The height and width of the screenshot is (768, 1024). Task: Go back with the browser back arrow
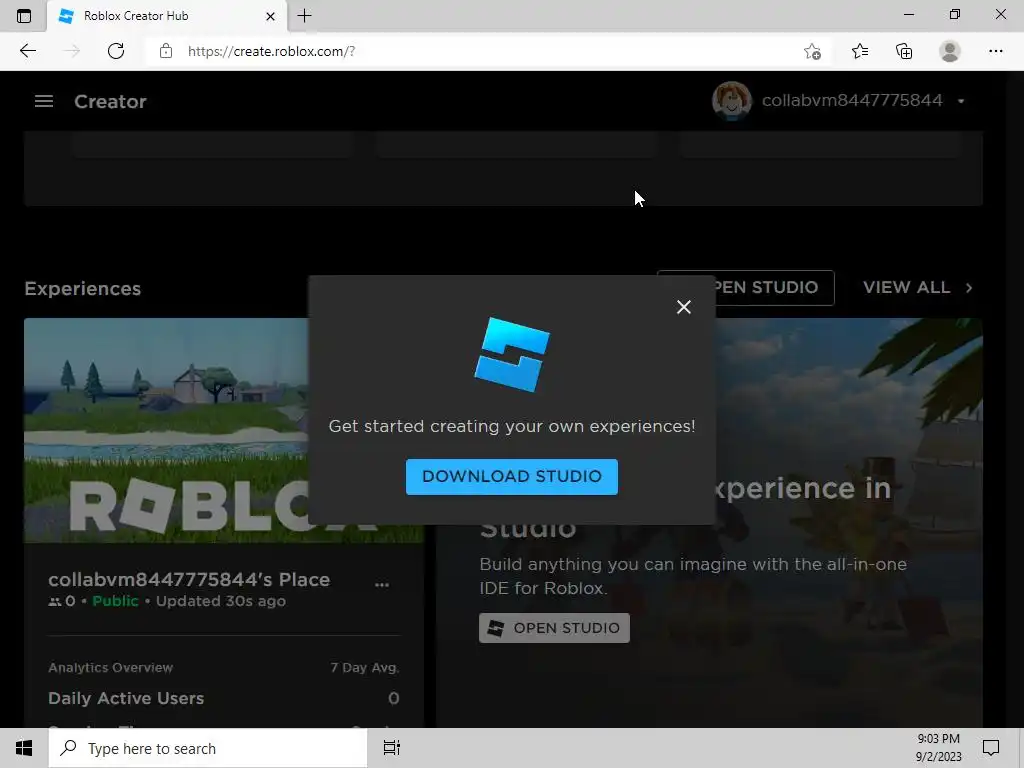pyautogui.click(x=27, y=51)
